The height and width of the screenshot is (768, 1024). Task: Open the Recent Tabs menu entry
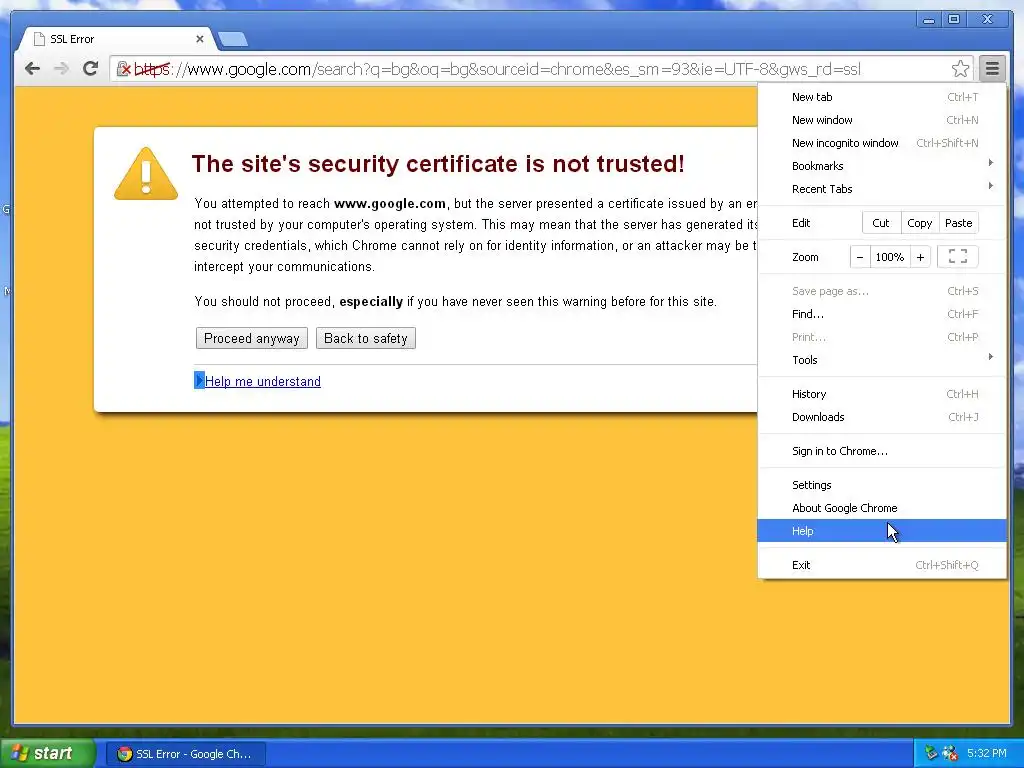pyautogui.click(x=882, y=189)
